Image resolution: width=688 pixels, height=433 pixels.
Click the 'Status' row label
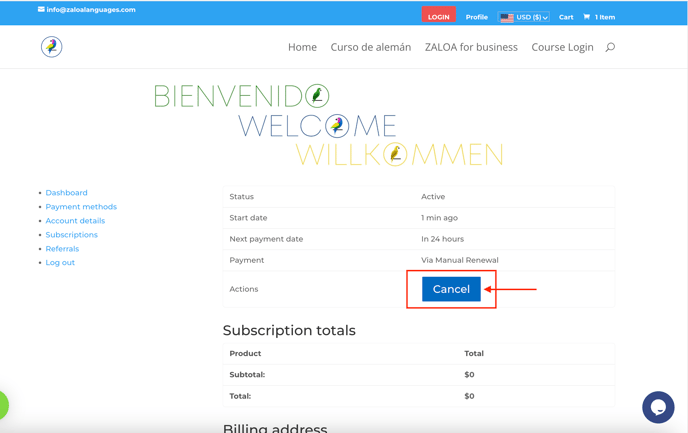[x=241, y=197]
